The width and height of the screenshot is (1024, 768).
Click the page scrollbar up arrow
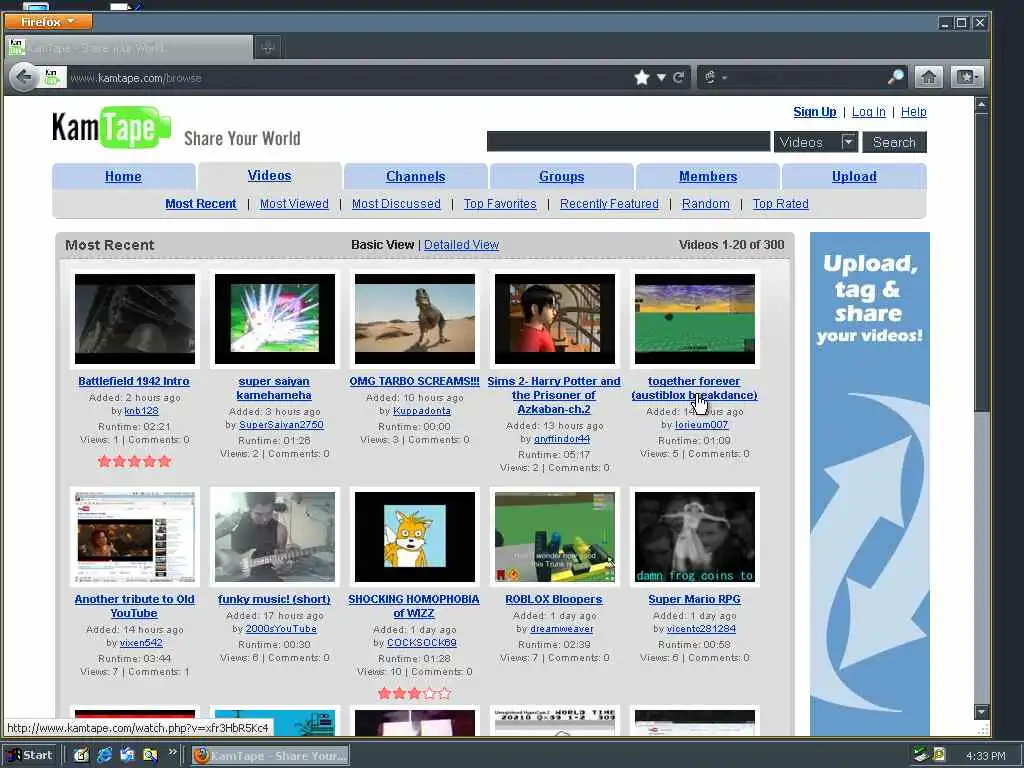pyautogui.click(x=981, y=104)
